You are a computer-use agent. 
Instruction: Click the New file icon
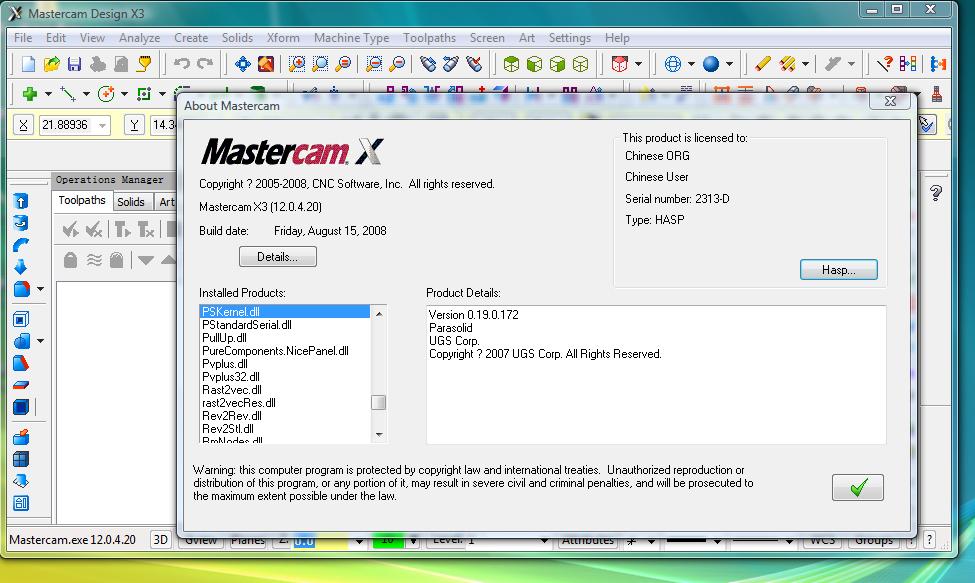click(28, 63)
